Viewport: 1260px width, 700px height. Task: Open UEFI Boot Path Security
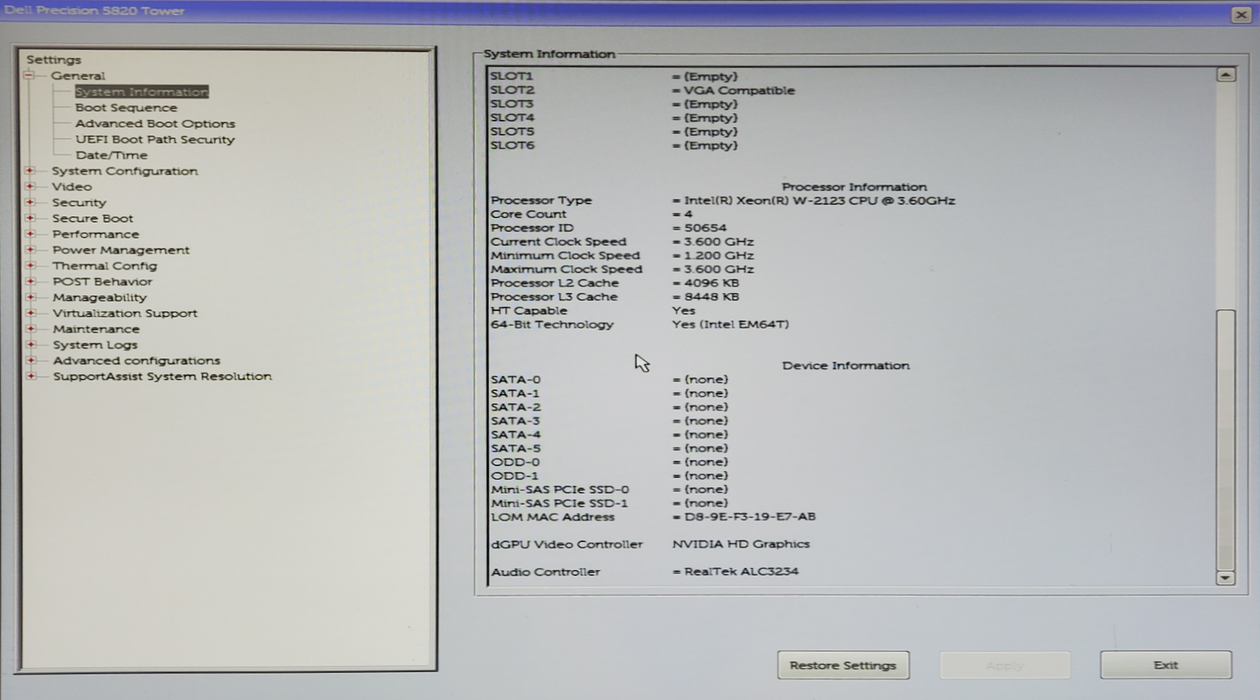click(155, 140)
